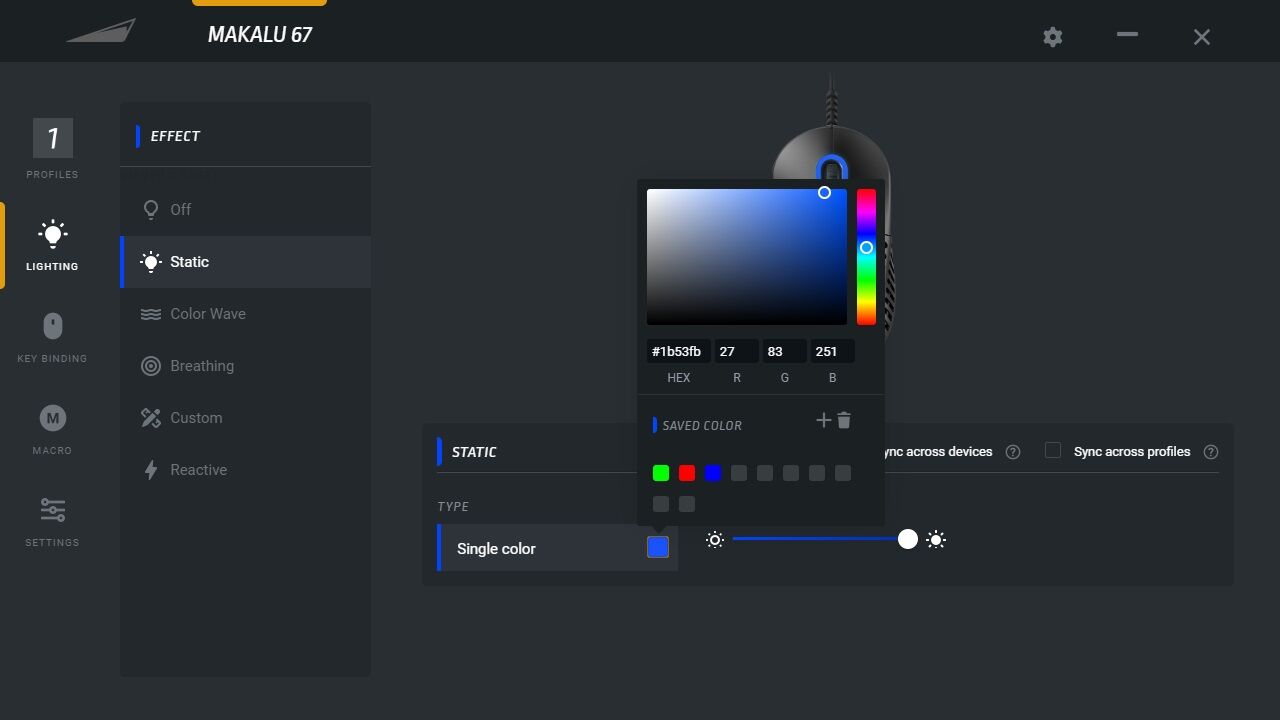Image resolution: width=1280 pixels, height=720 pixels.
Task: Turn lighting Off in the effect list
Action: click(246, 210)
